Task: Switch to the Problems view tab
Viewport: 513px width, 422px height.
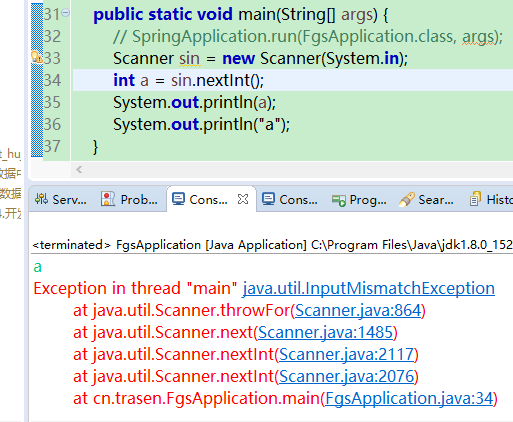Action: click(x=129, y=200)
